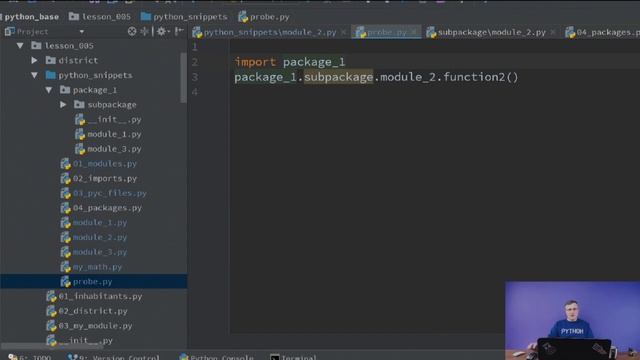The height and width of the screenshot is (360, 640).
Task: Open python_snippets module_2.py file
Action: click(x=94, y=237)
